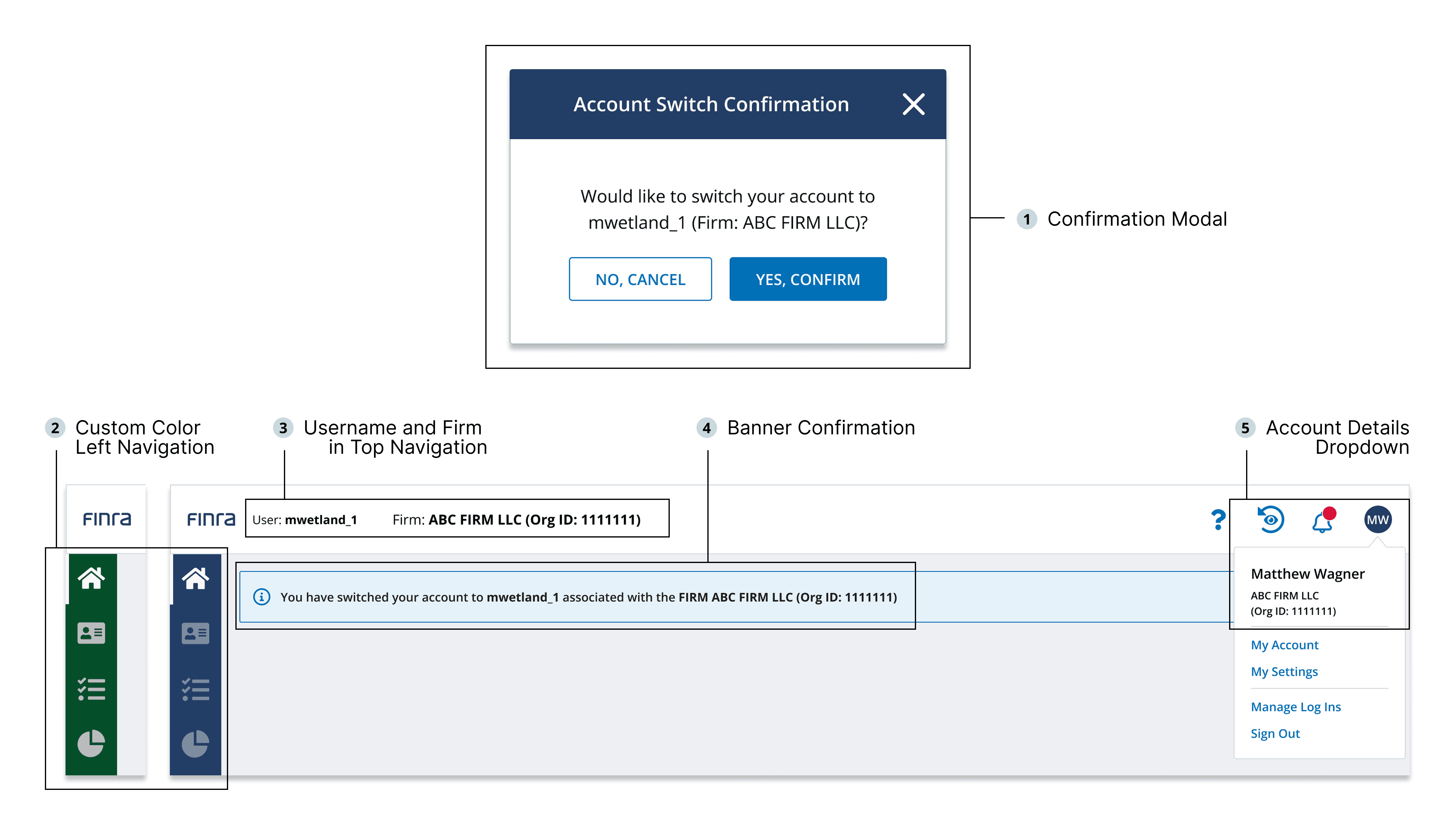This screenshot has height=836, width=1456.
Task: Click home icon in blue left navigation
Action: tap(195, 578)
